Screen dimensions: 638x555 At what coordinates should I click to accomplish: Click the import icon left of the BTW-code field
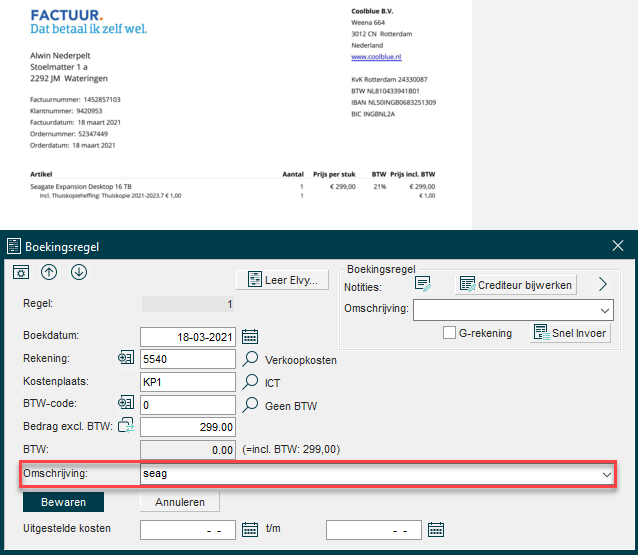(x=126, y=403)
